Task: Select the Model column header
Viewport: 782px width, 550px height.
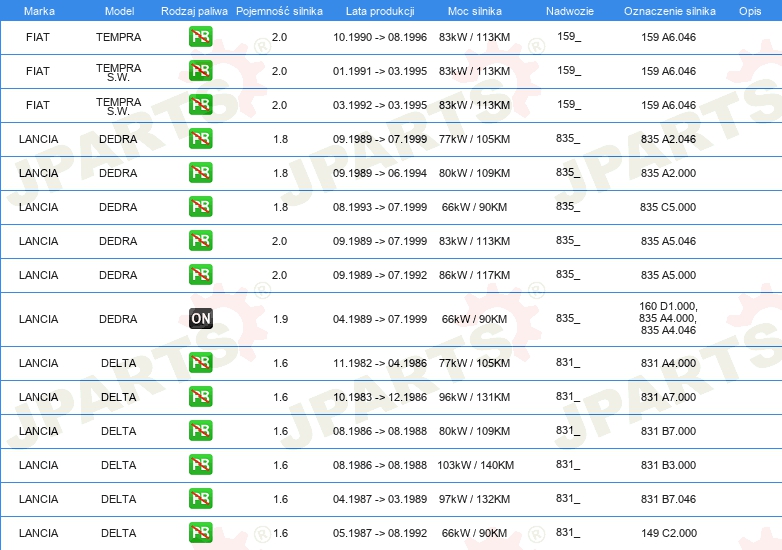Action: coord(119,11)
